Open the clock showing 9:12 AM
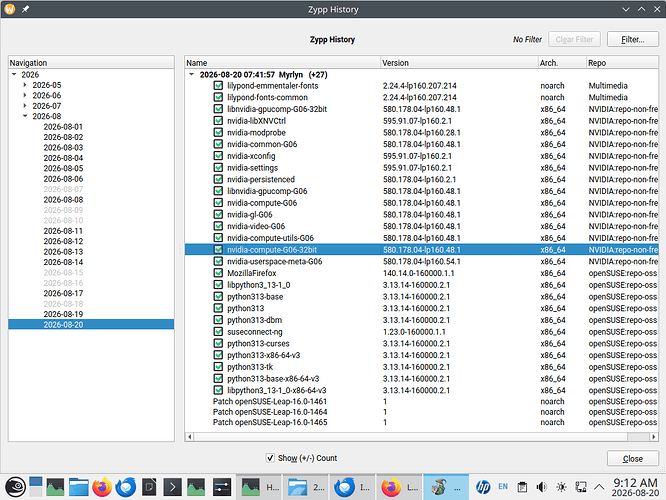 click(635, 487)
